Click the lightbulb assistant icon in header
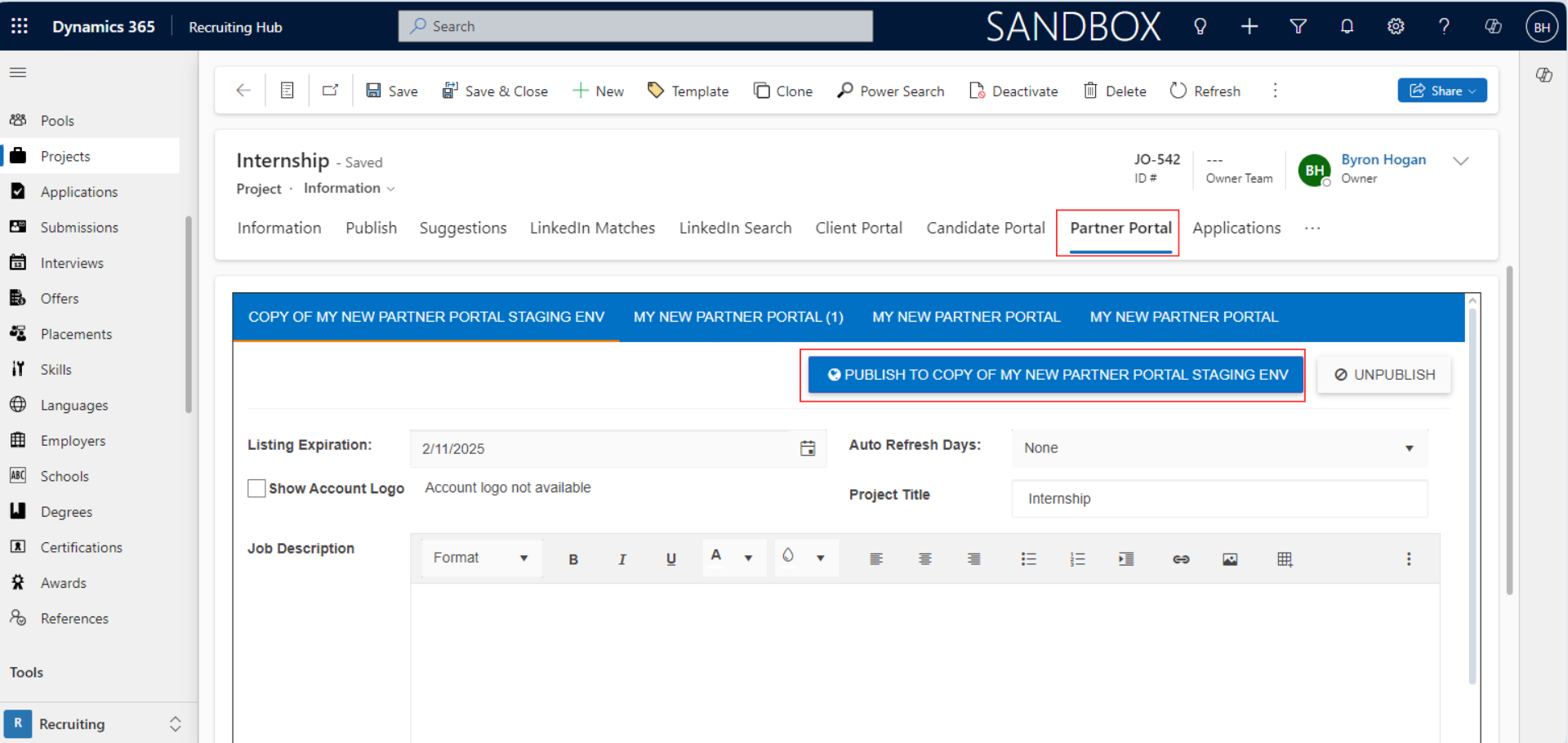The image size is (1568, 743). pos(1200,26)
